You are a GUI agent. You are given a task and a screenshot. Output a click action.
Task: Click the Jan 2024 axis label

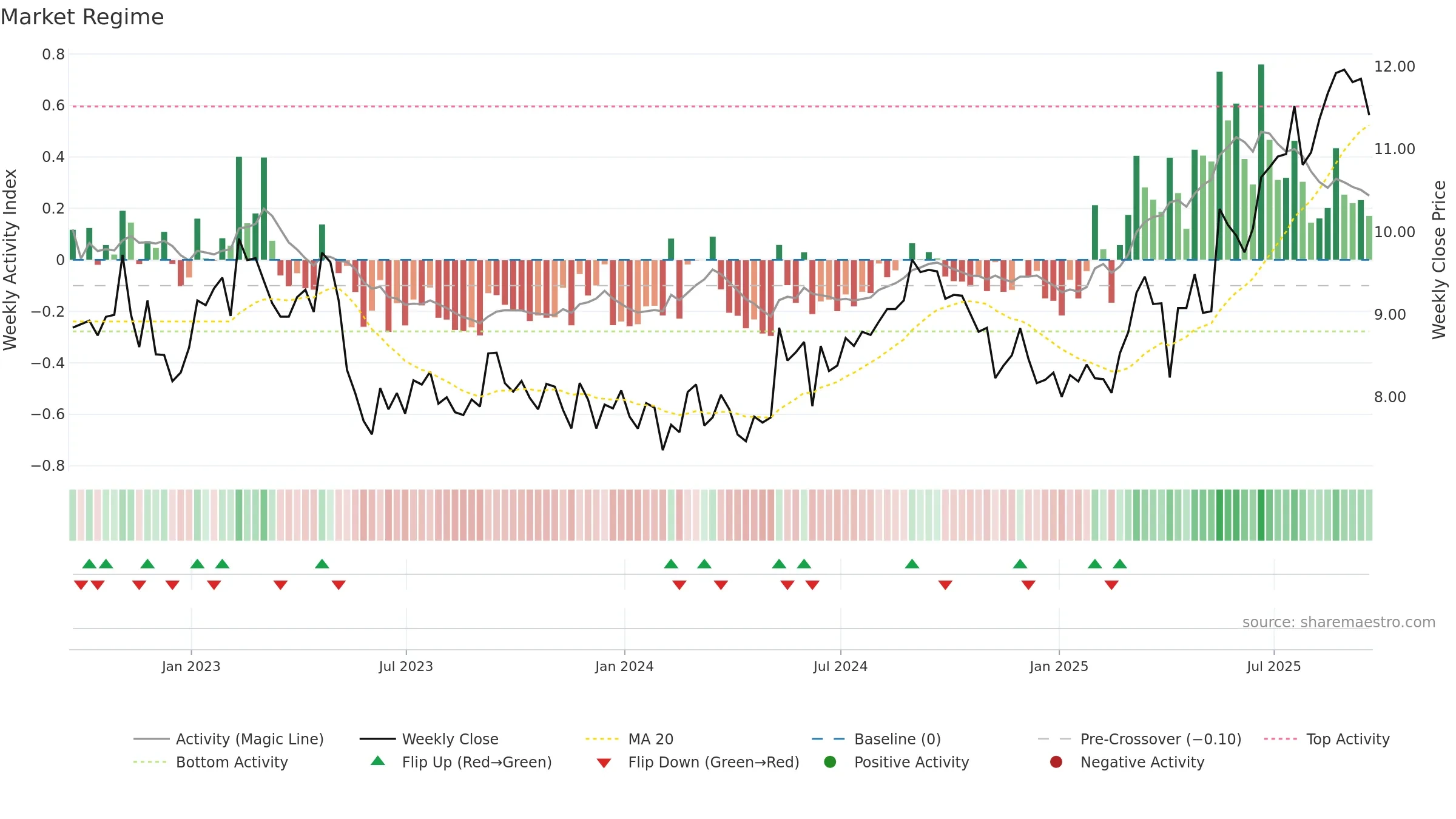pyautogui.click(x=624, y=666)
